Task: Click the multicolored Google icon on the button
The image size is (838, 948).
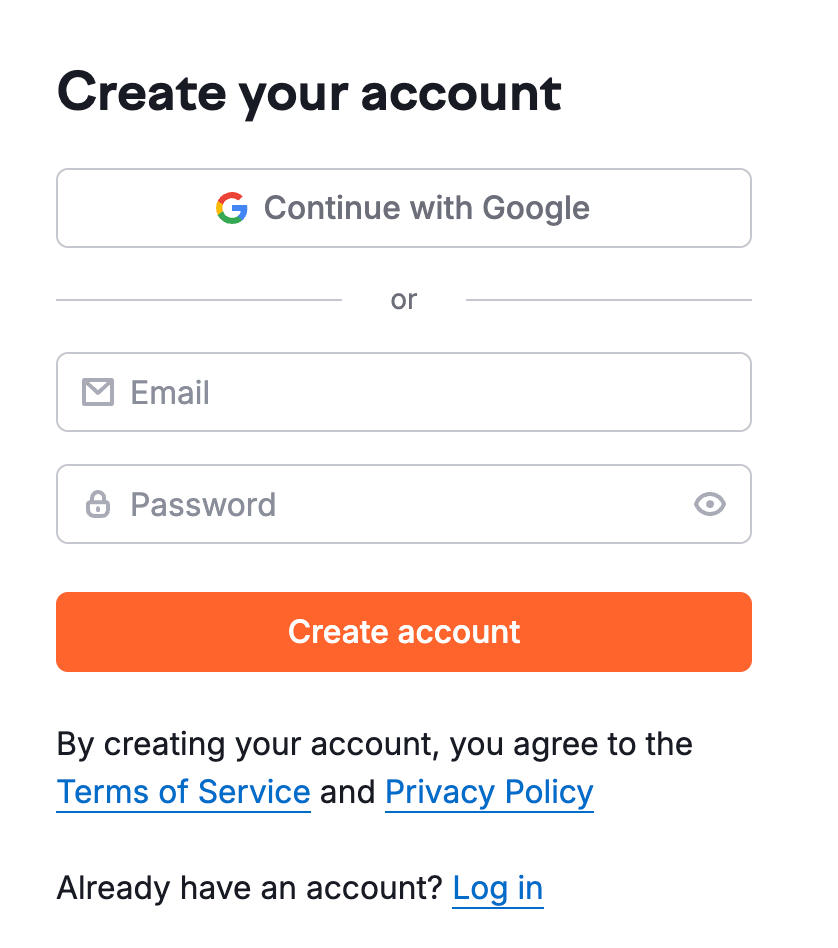Action: [x=231, y=208]
